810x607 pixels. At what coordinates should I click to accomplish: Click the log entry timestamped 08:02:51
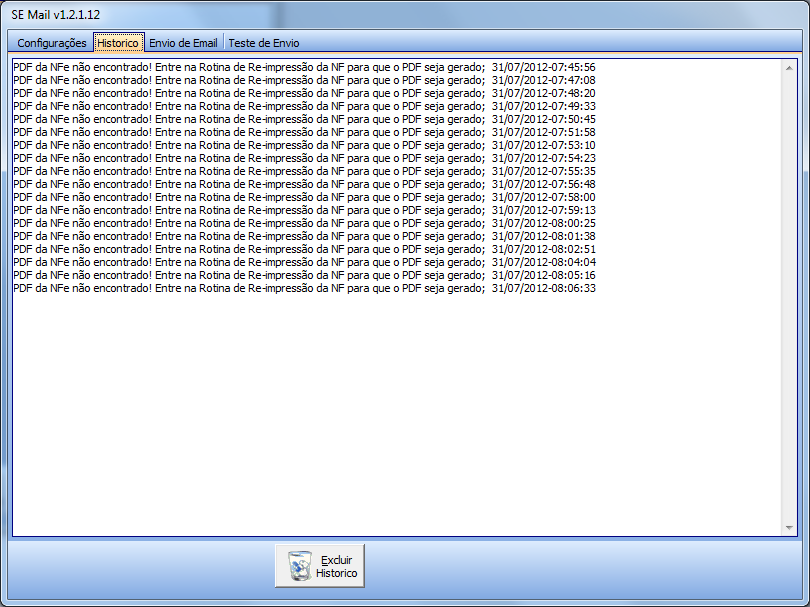(304, 249)
